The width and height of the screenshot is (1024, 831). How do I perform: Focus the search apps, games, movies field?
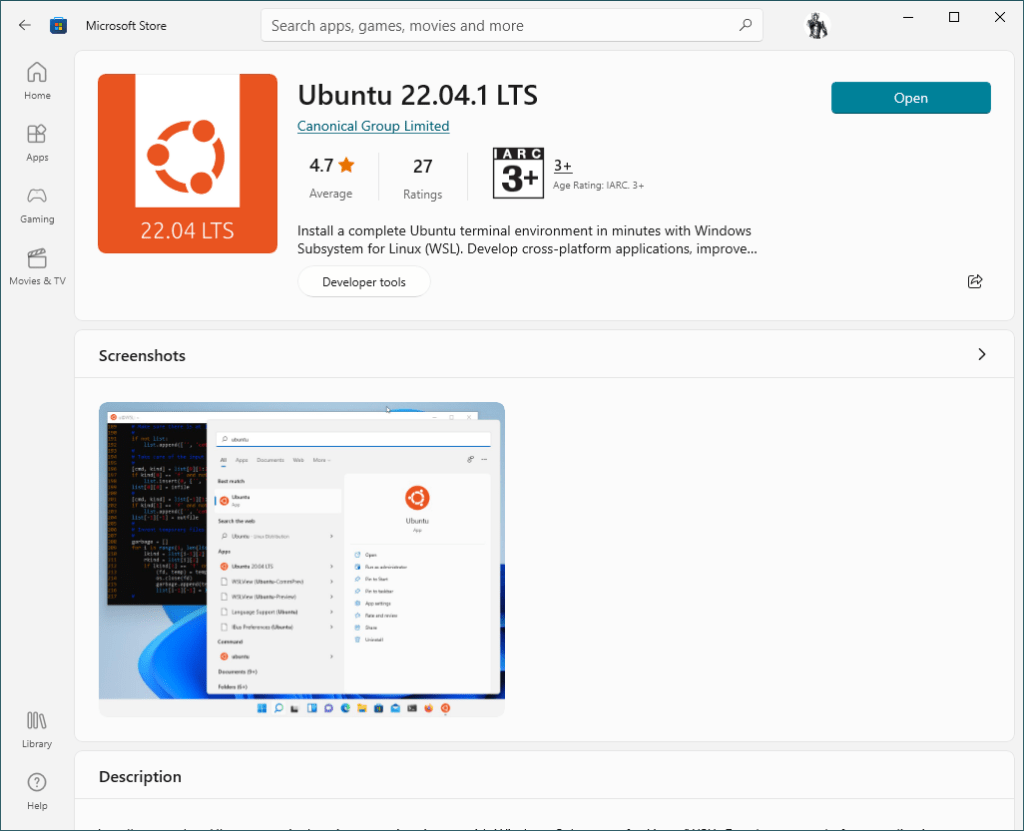511,25
